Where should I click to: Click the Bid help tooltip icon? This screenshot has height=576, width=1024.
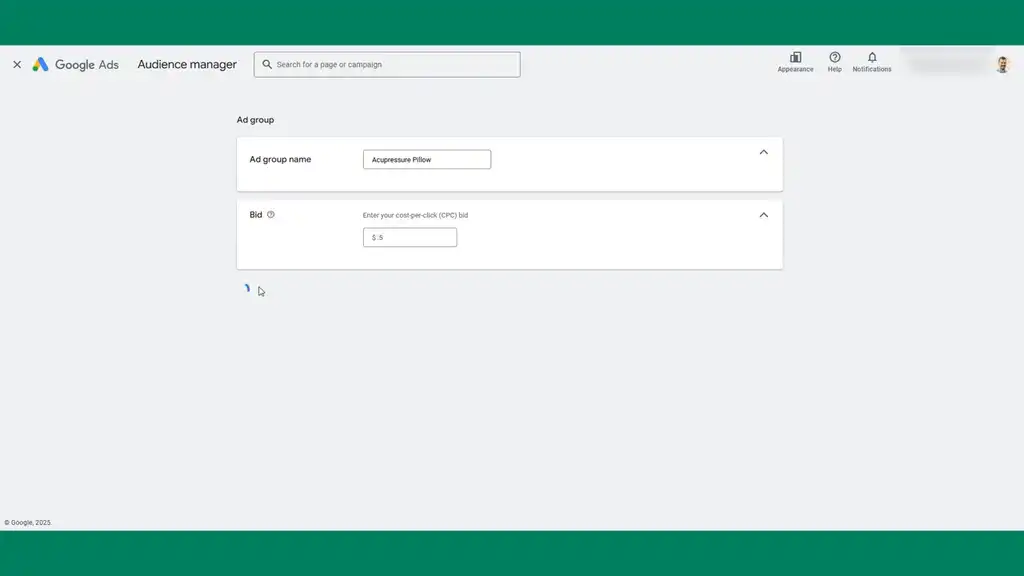click(x=271, y=213)
